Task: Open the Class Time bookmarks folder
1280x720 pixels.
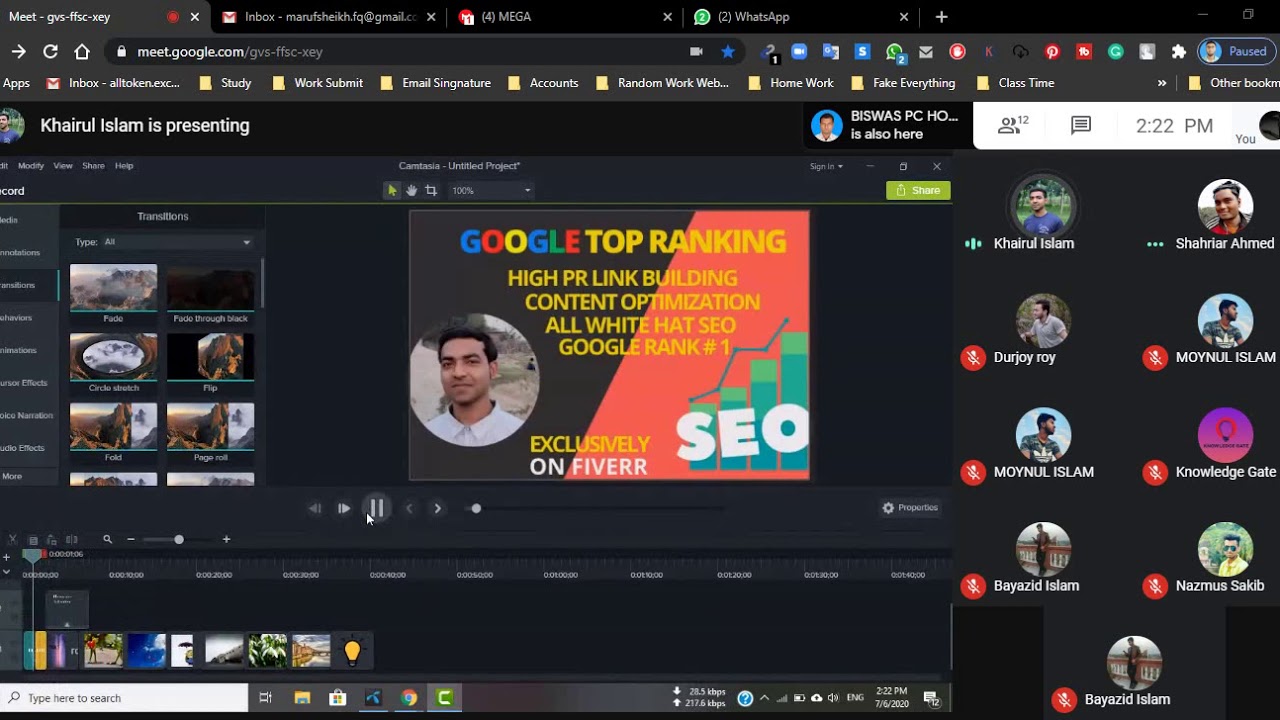Action: point(1015,83)
